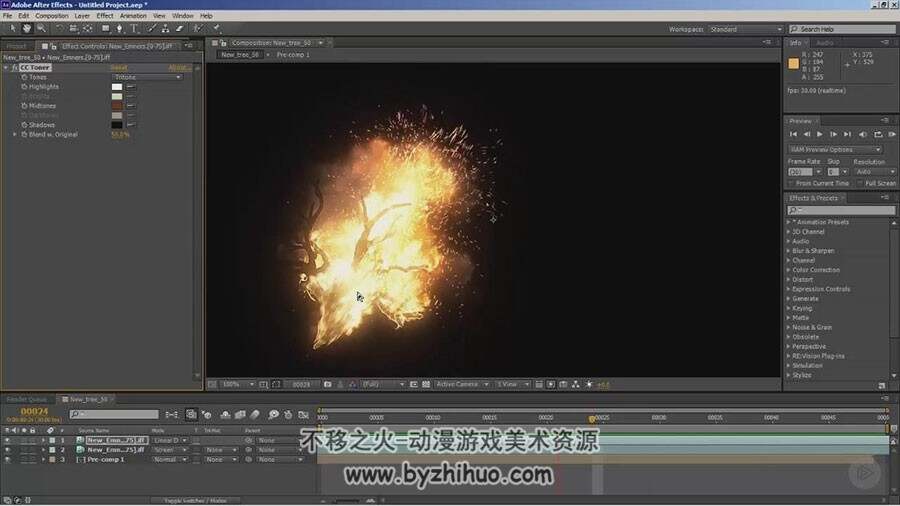The height and width of the screenshot is (506, 900).
Task: Select the Selection arrow tool
Action: point(13,28)
